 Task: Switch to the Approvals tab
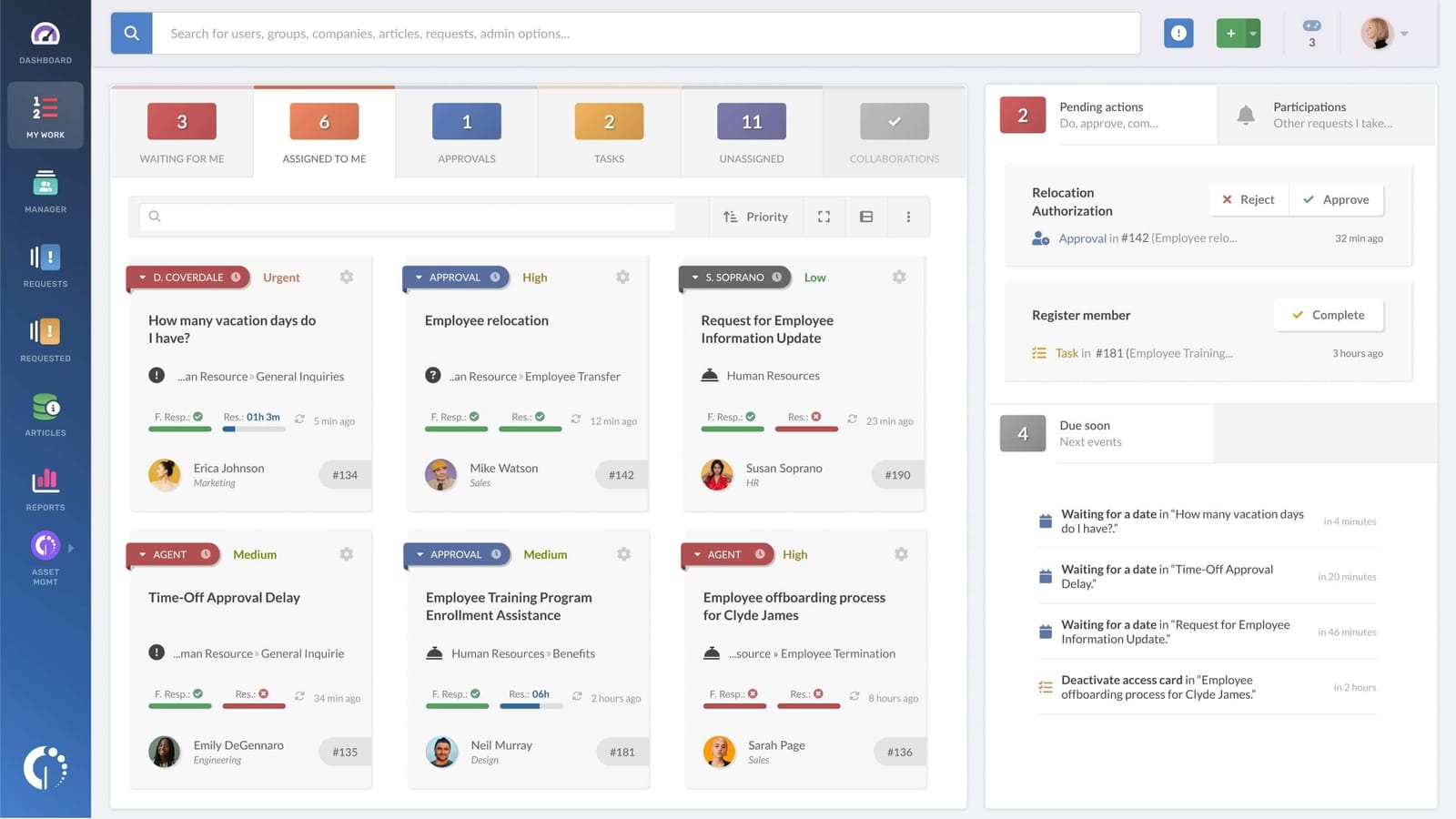[466, 132]
